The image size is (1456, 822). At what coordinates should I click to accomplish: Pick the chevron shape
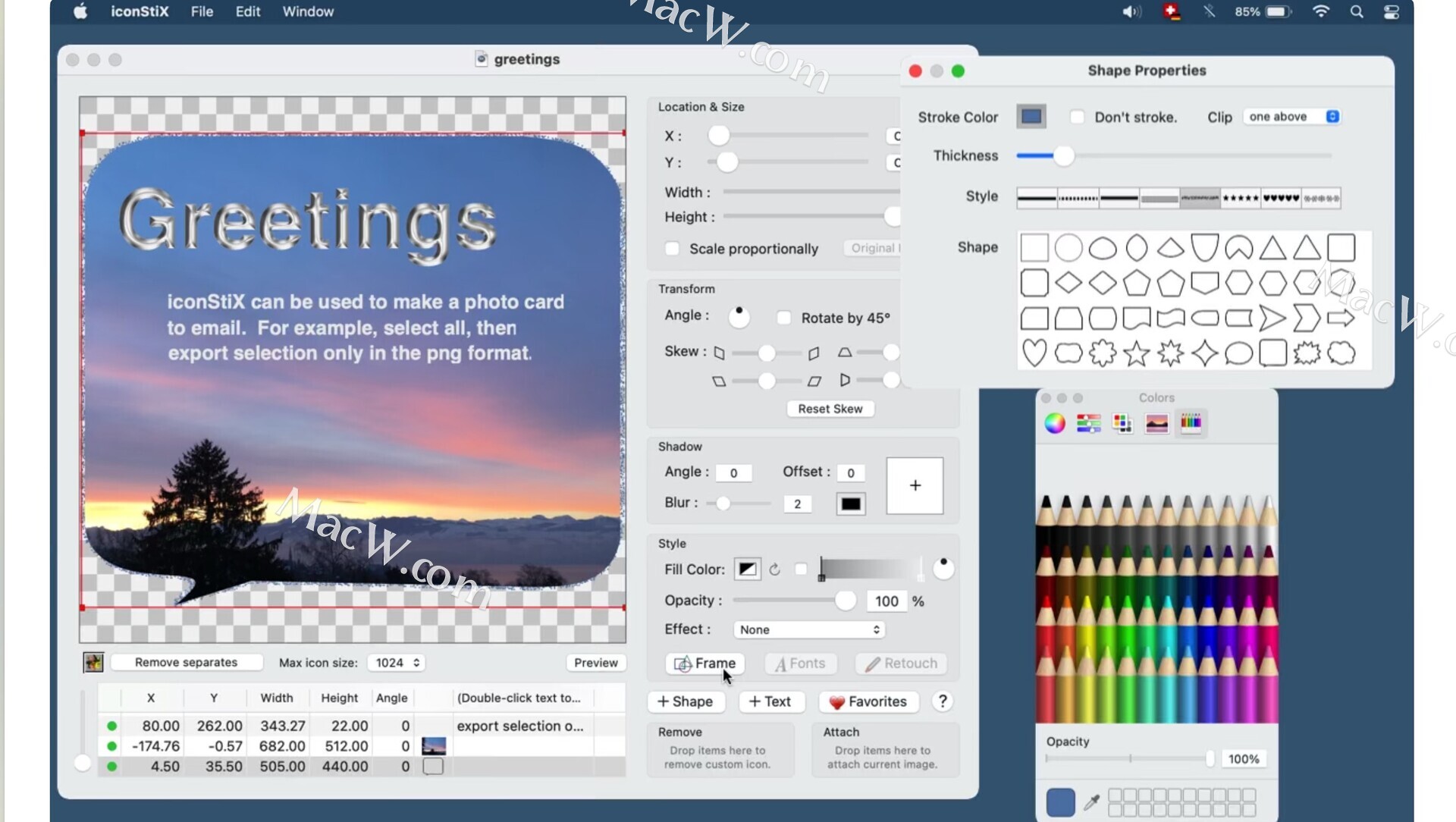[x=1307, y=318]
